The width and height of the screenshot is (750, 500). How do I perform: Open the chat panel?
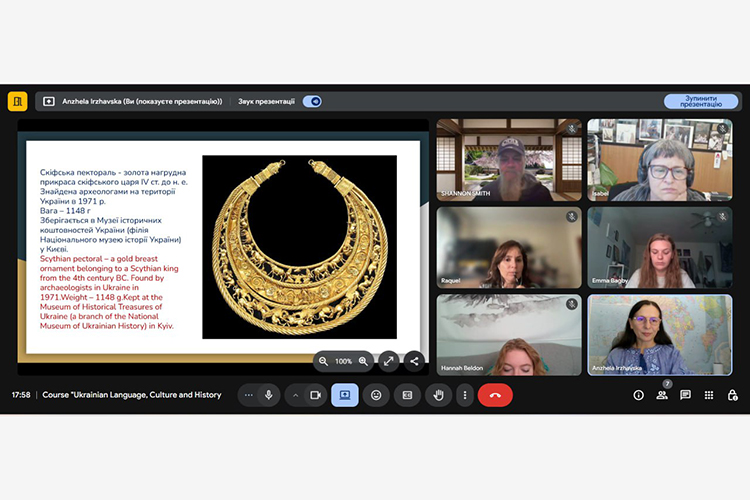pos(686,395)
